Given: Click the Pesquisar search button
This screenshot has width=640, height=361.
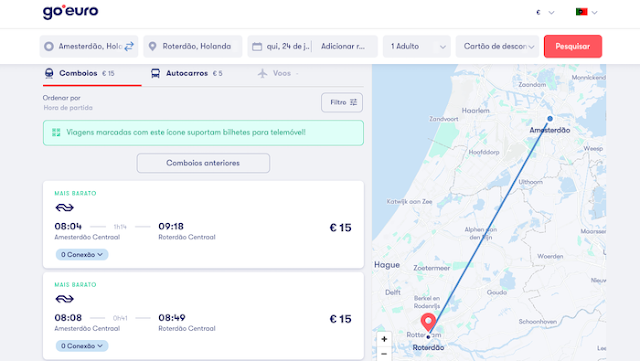Looking at the screenshot, I should coord(573,47).
